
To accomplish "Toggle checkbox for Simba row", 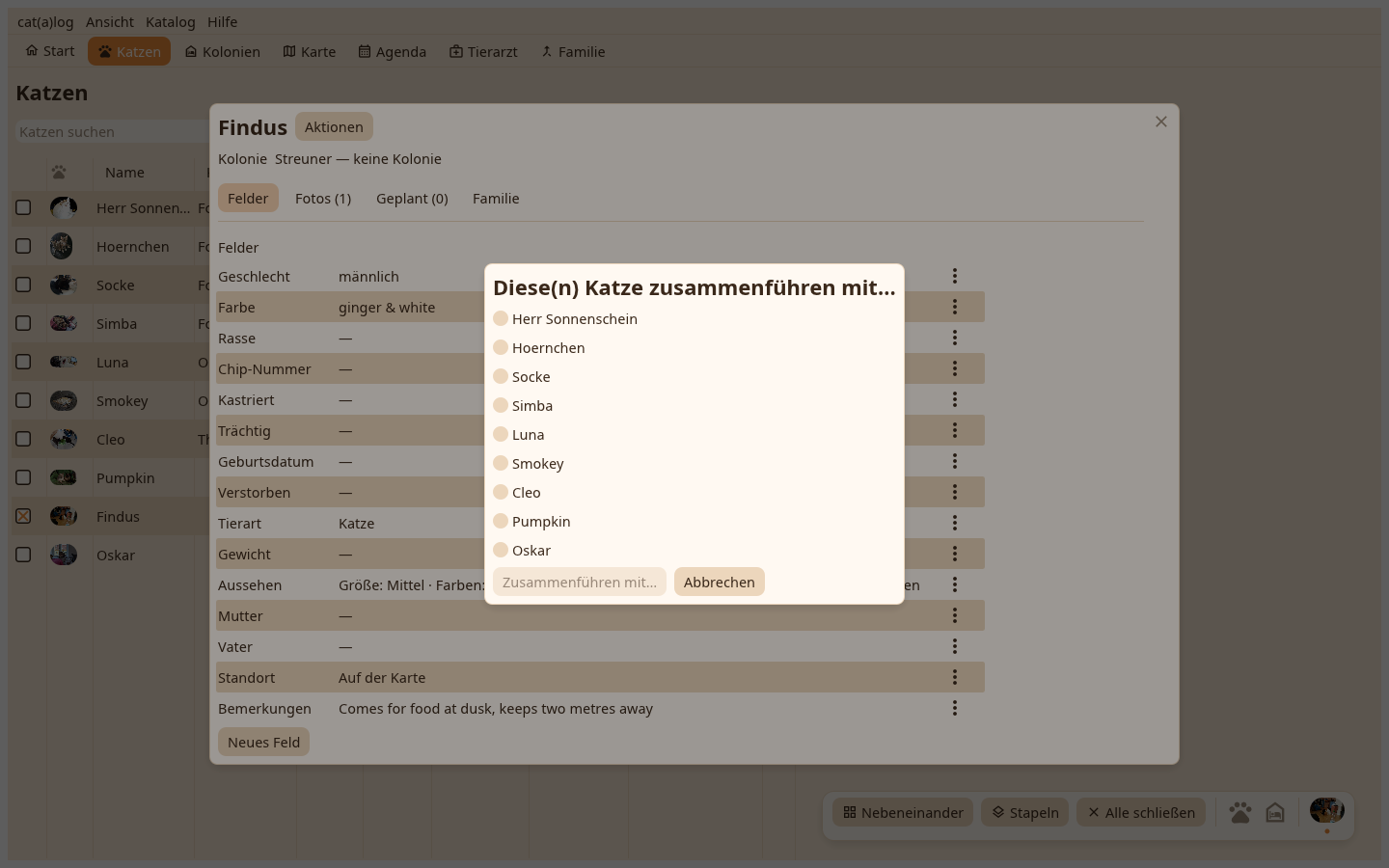I will (23, 323).
